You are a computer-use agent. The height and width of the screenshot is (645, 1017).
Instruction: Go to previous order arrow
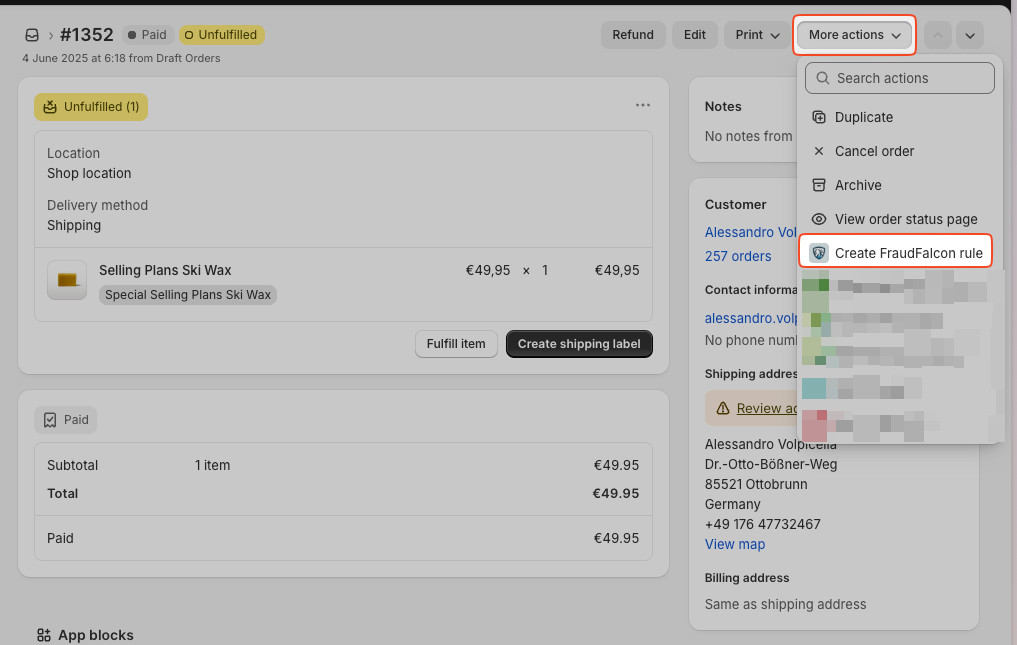938,35
